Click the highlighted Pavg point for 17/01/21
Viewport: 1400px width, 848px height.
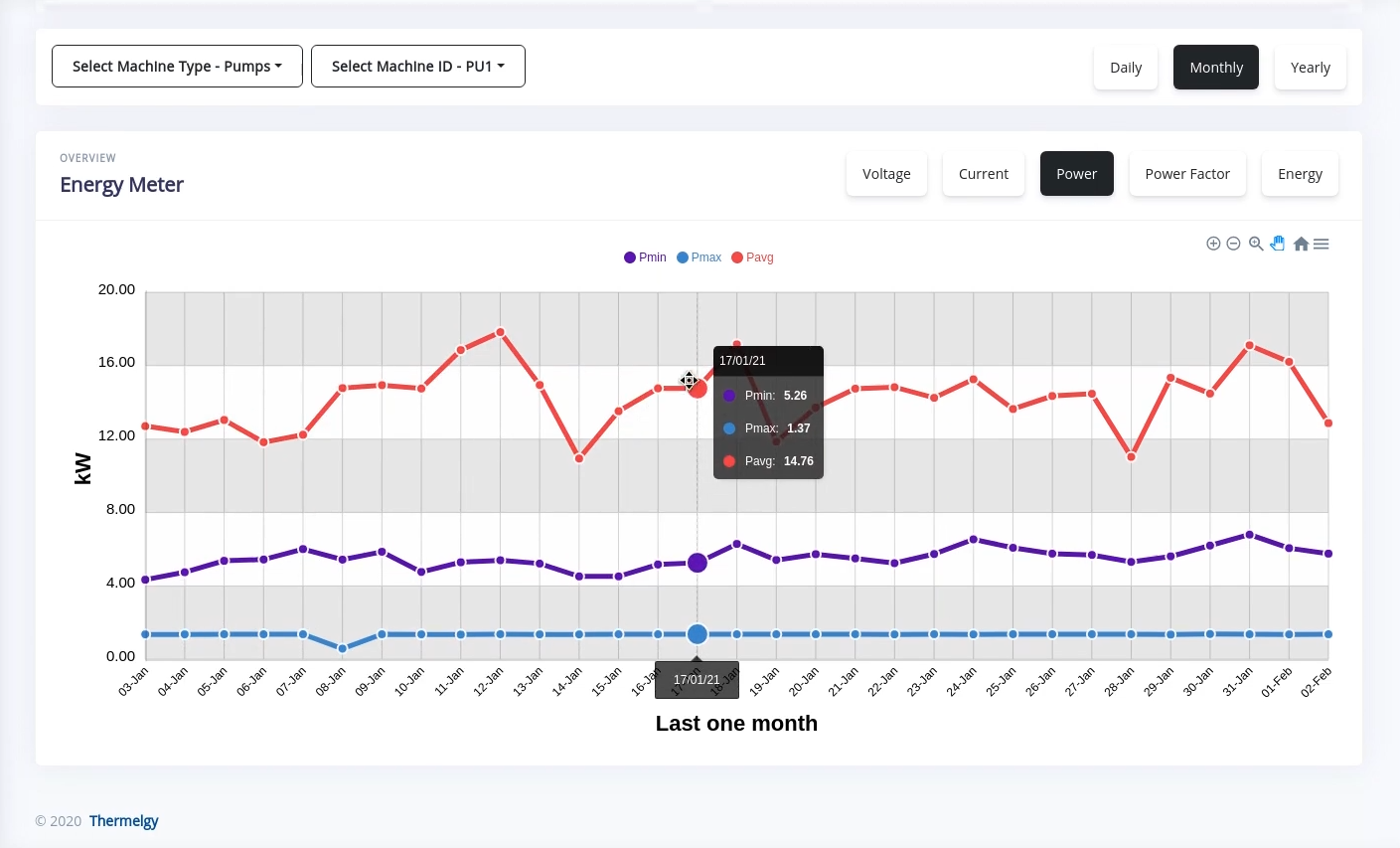pyautogui.click(x=698, y=389)
